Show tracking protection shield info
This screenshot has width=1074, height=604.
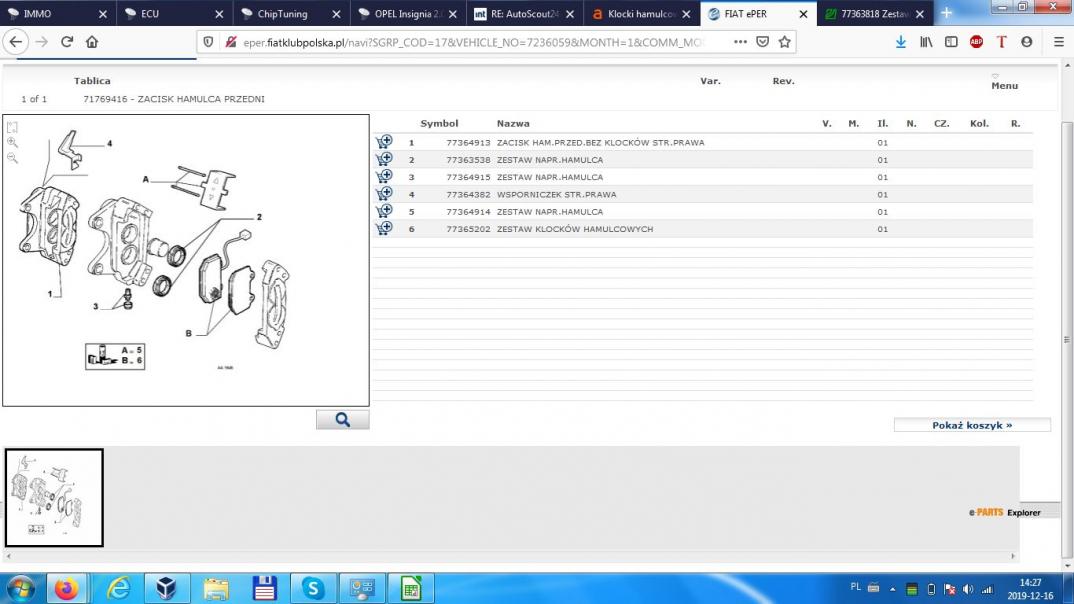[208, 42]
